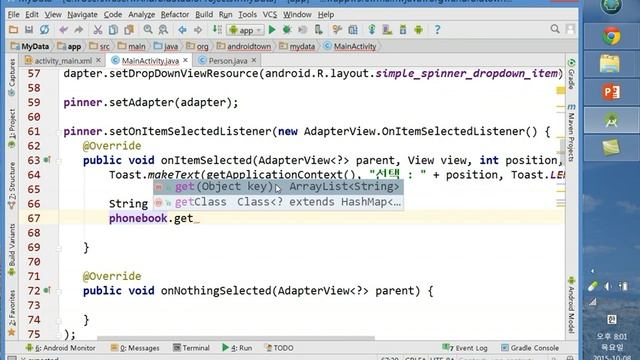Collapse code fold at line 72

58,291
